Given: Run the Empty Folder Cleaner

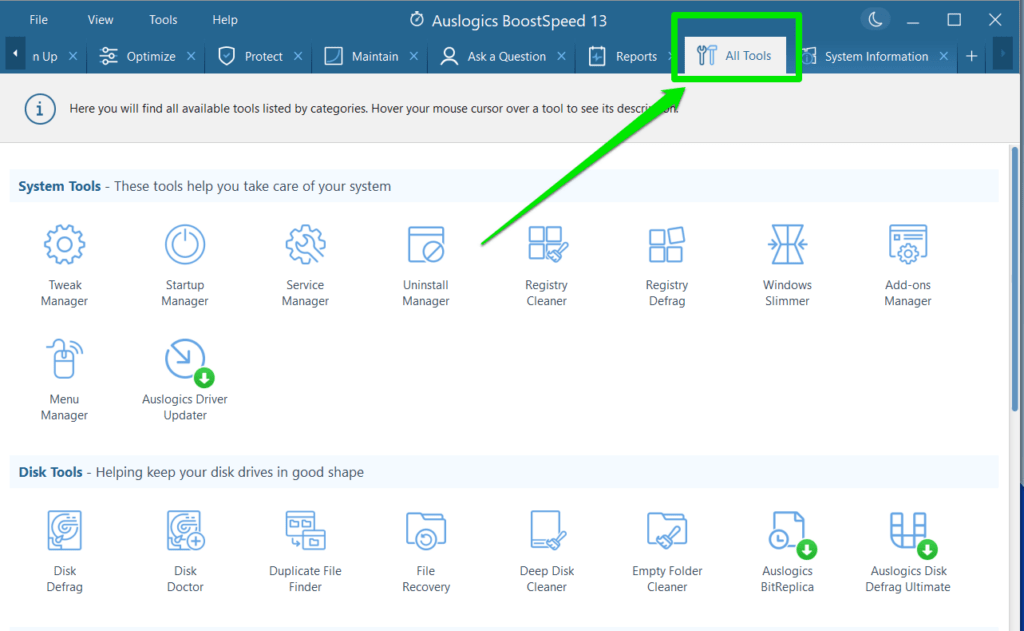Looking at the screenshot, I should pyautogui.click(x=666, y=548).
